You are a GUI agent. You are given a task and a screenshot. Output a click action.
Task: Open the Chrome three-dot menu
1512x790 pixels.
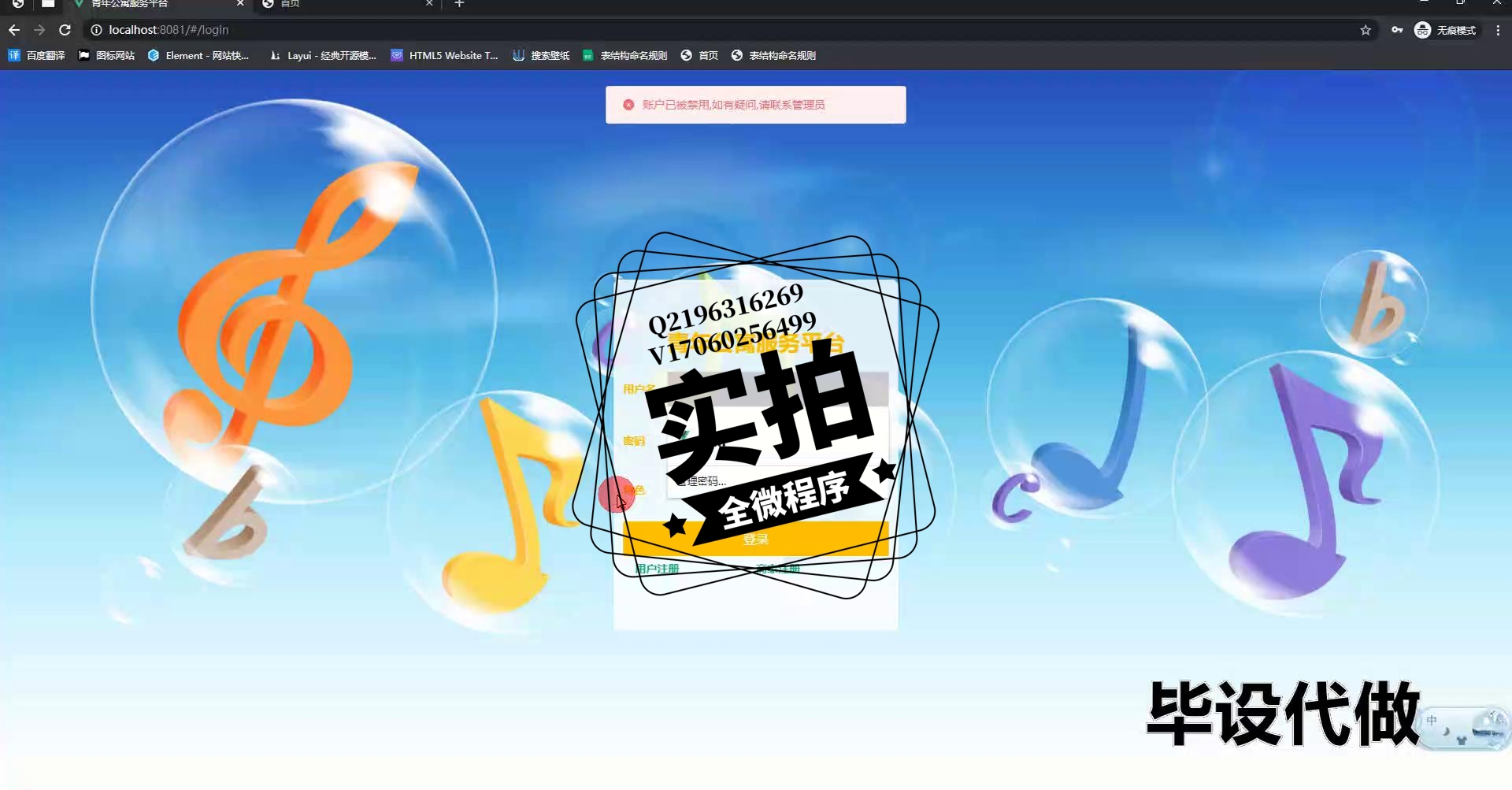(1498, 30)
